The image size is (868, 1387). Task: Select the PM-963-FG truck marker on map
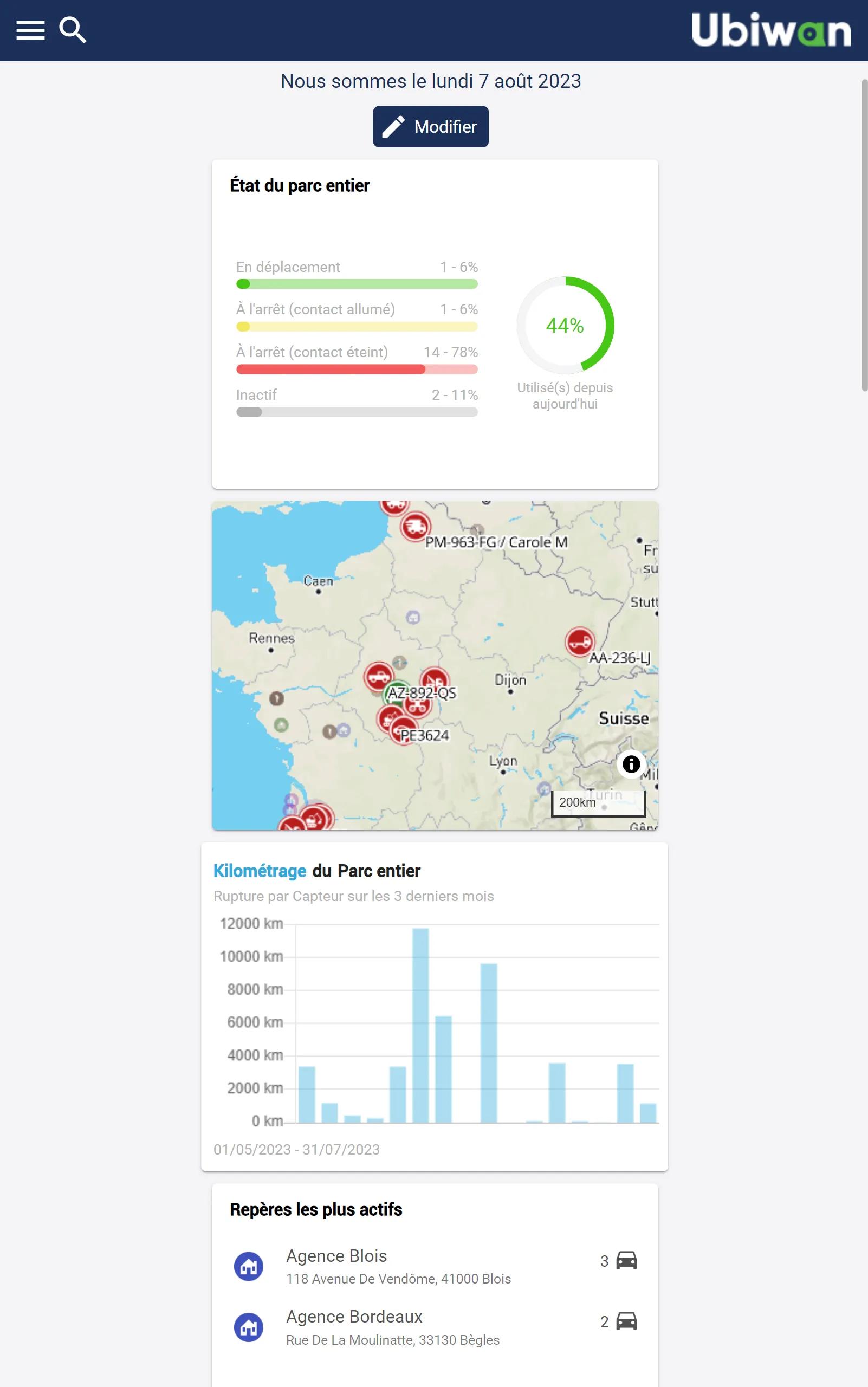pos(416,527)
